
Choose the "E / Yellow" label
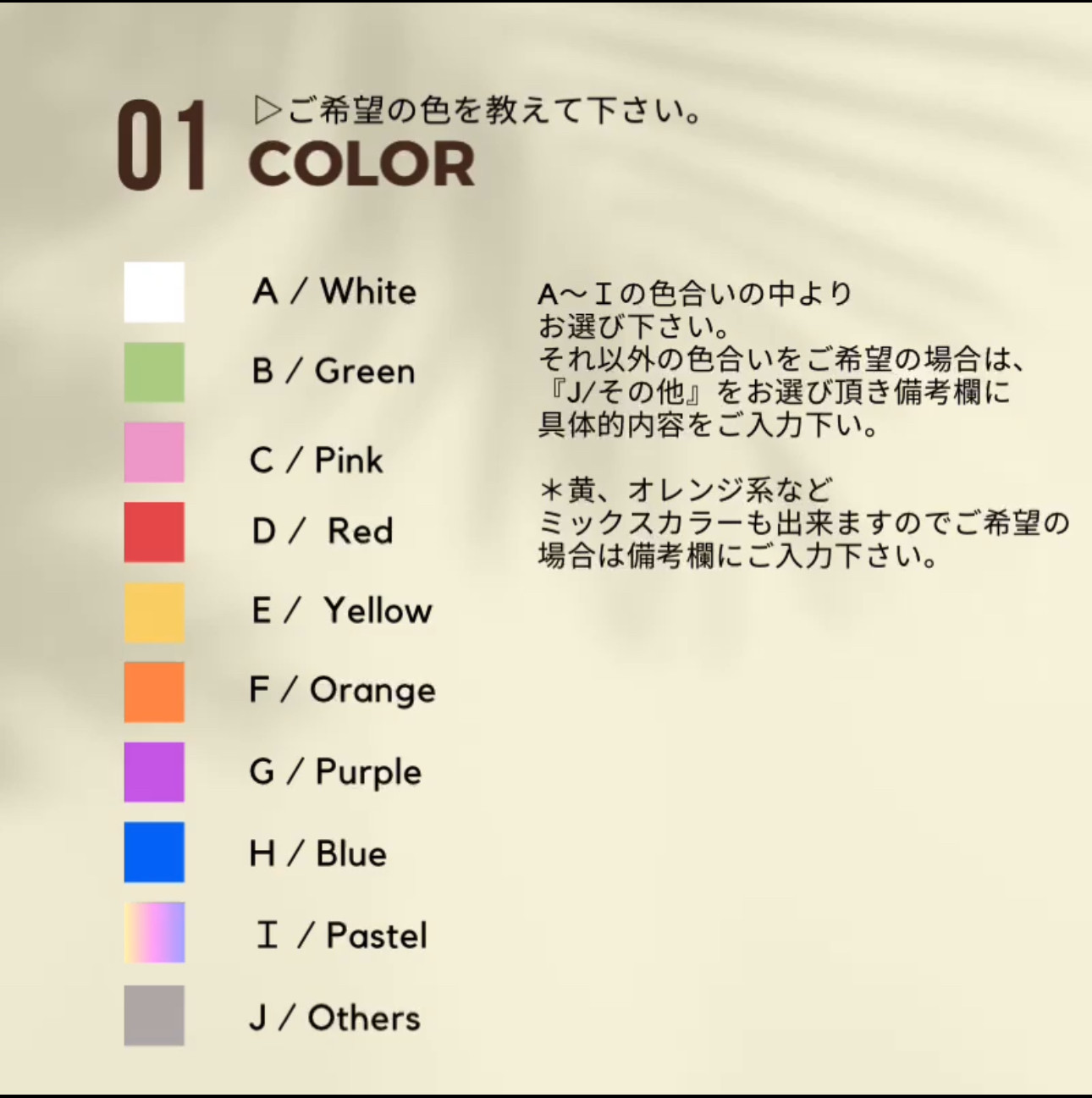[342, 610]
